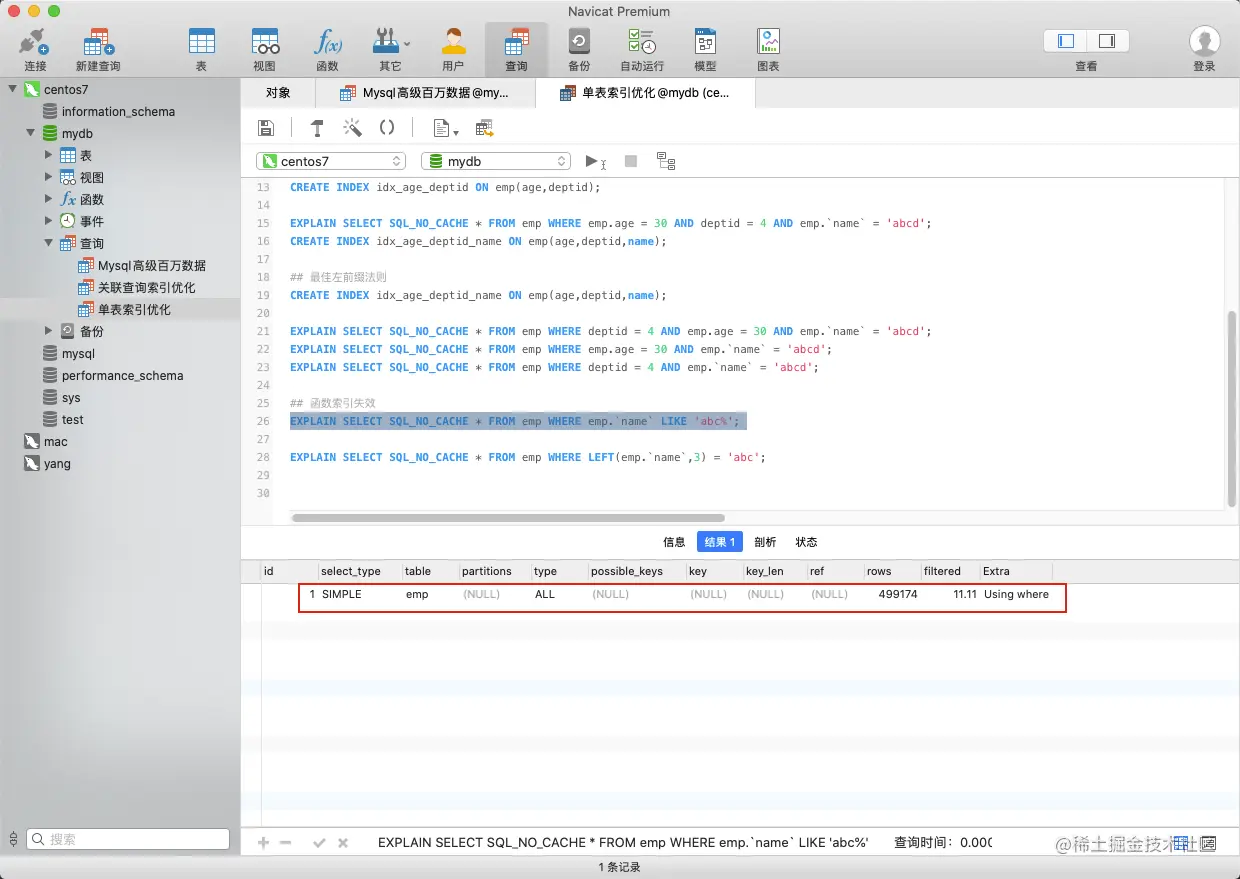1240x879 pixels.
Task: Select performance_schema database
Action: (x=122, y=375)
